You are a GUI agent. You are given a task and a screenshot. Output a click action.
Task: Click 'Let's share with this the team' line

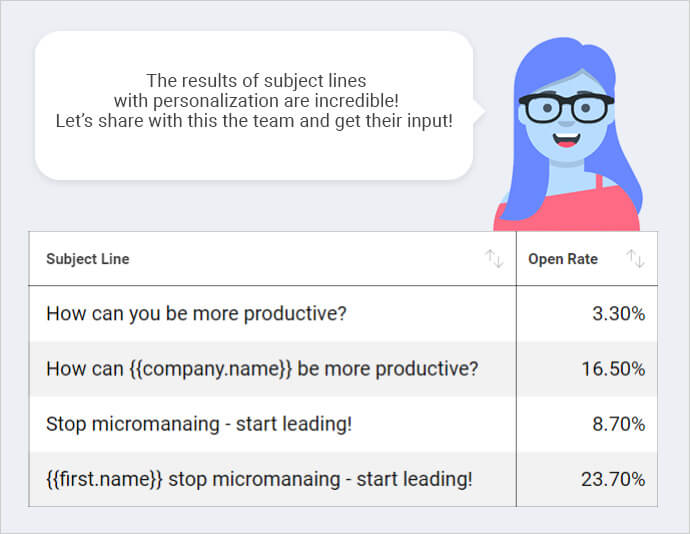(254, 121)
